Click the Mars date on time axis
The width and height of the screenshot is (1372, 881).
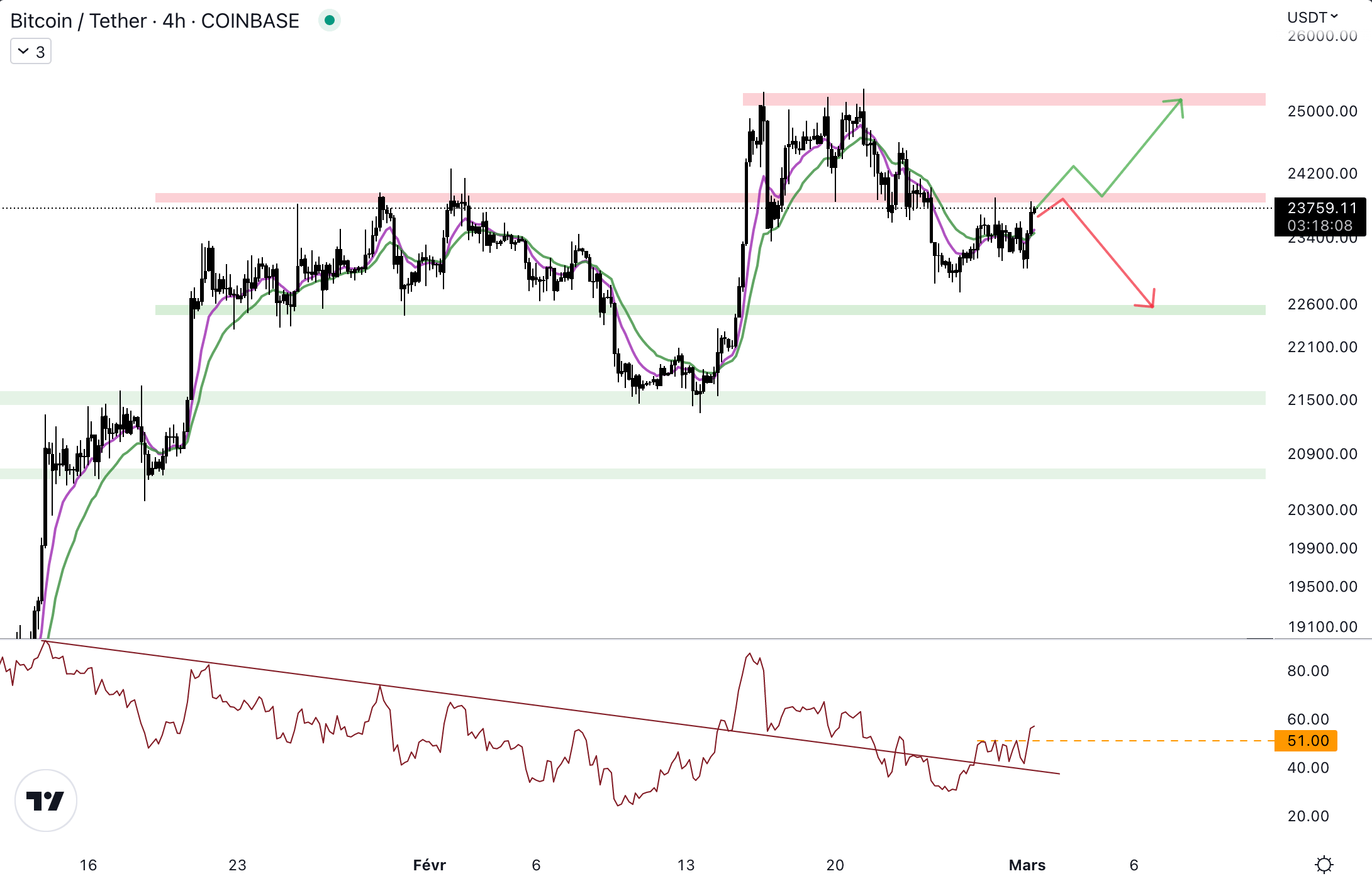point(1027,865)
